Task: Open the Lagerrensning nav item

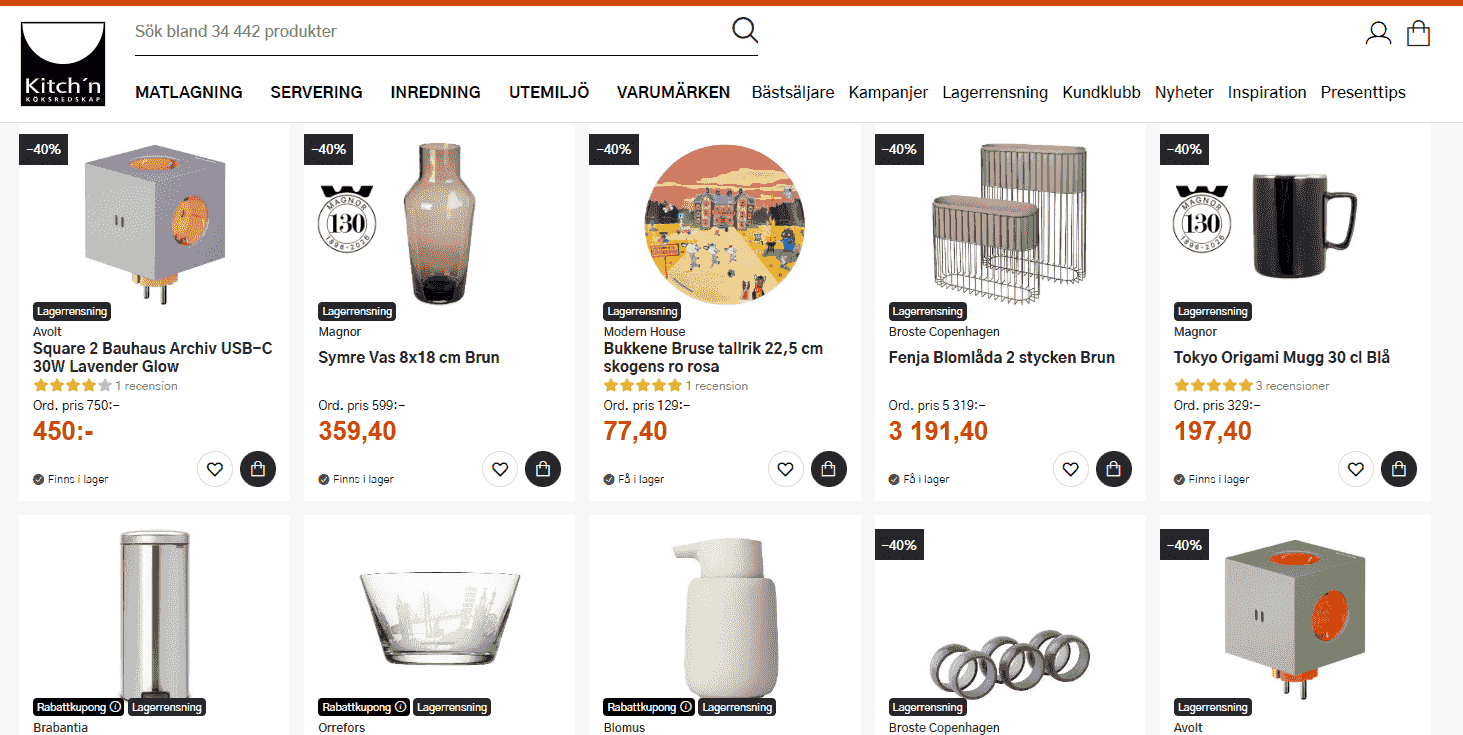Action: click(x=995, y=92)
